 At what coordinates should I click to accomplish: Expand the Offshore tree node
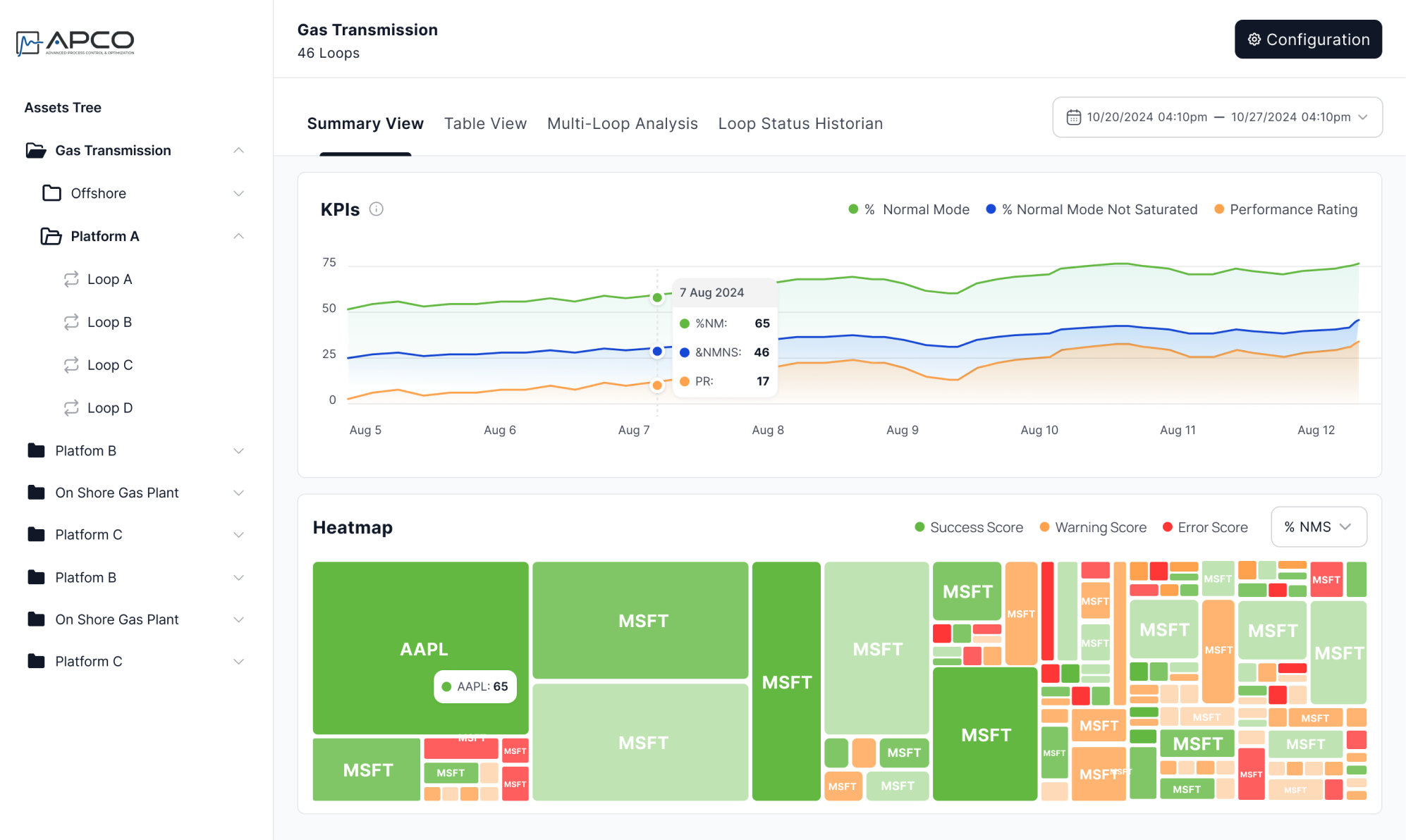pos(239,193)
